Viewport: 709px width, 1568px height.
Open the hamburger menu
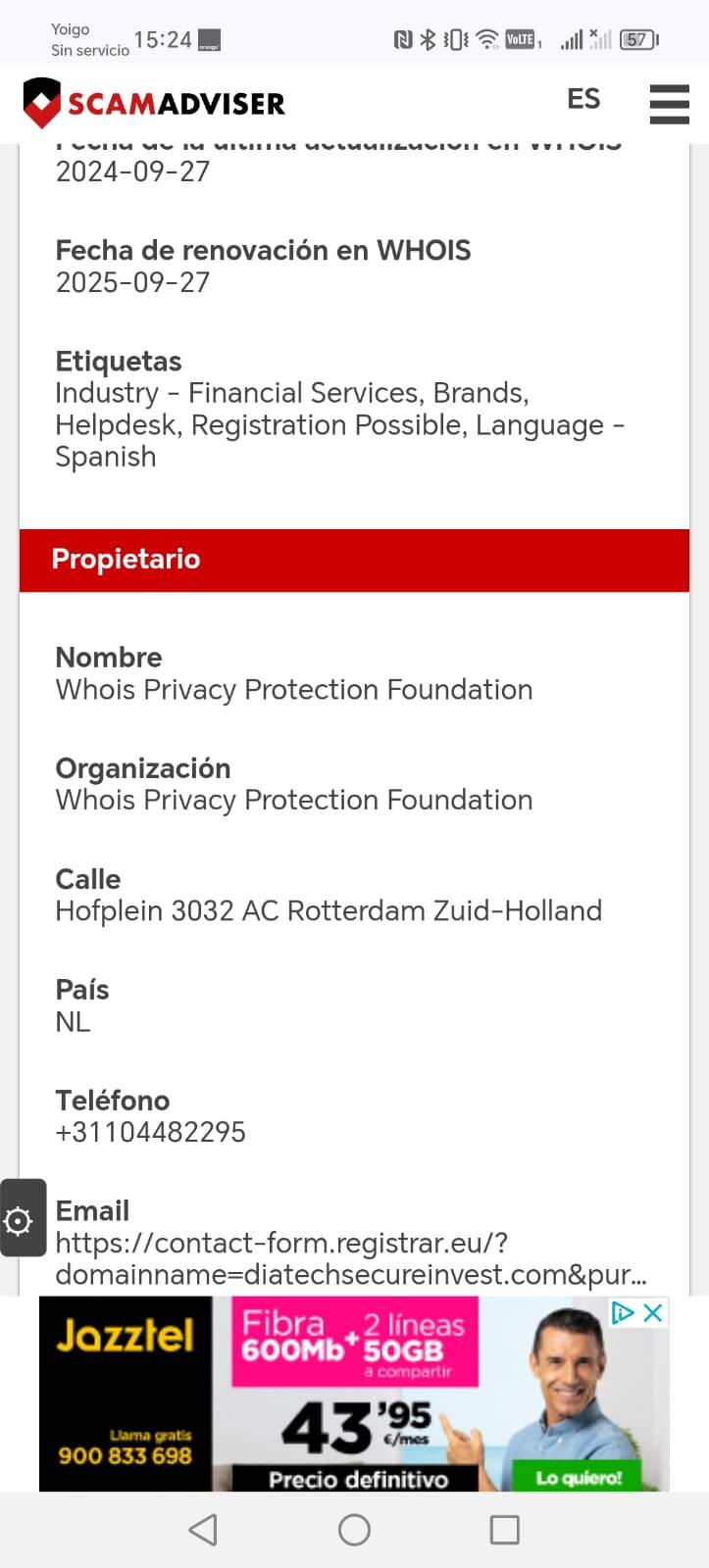point(669,103)
